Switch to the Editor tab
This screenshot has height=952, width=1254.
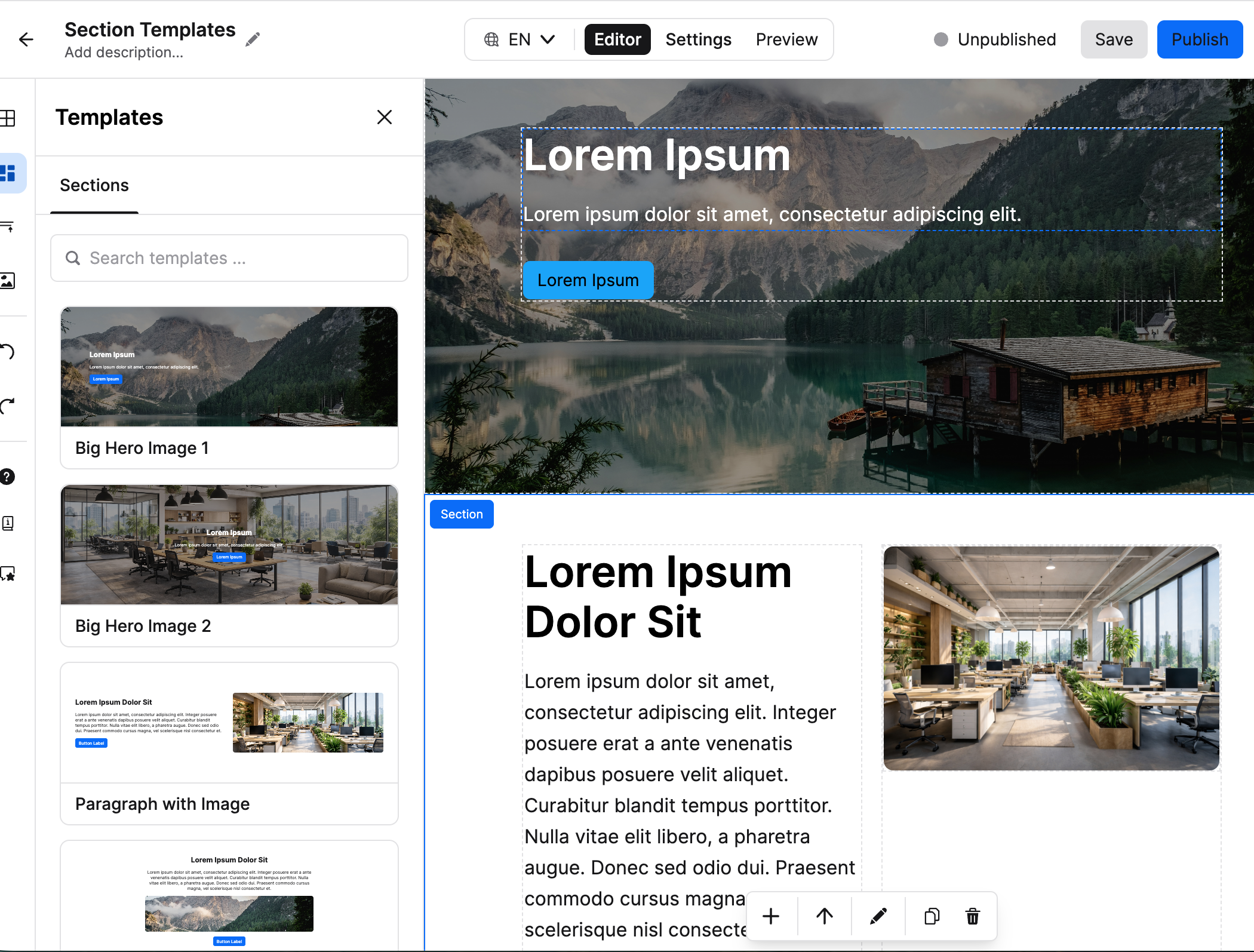(617, 39)
